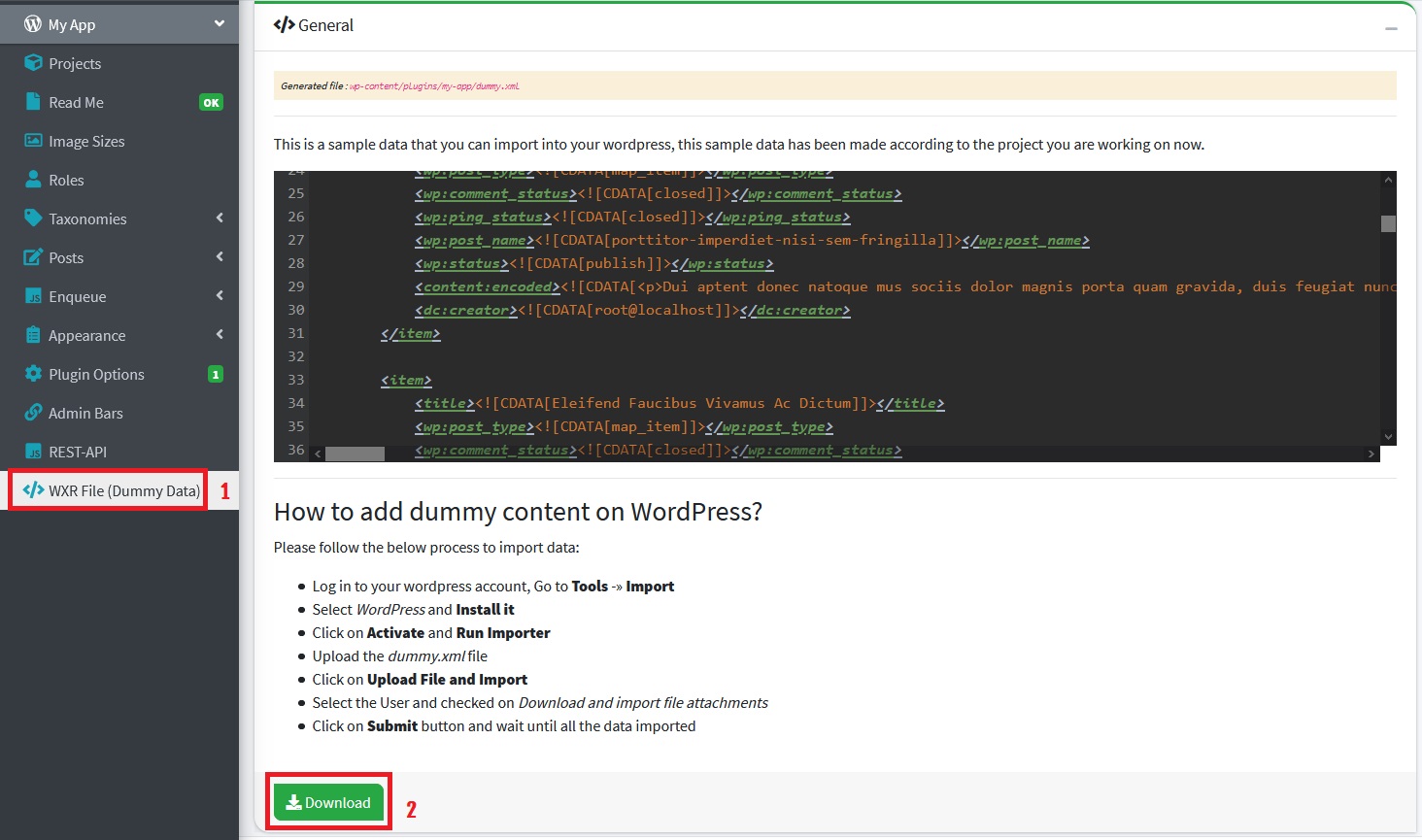The image size is (1422, 840).
Task: Click the Admin Bars link icon
Action: tap(33, 413)
